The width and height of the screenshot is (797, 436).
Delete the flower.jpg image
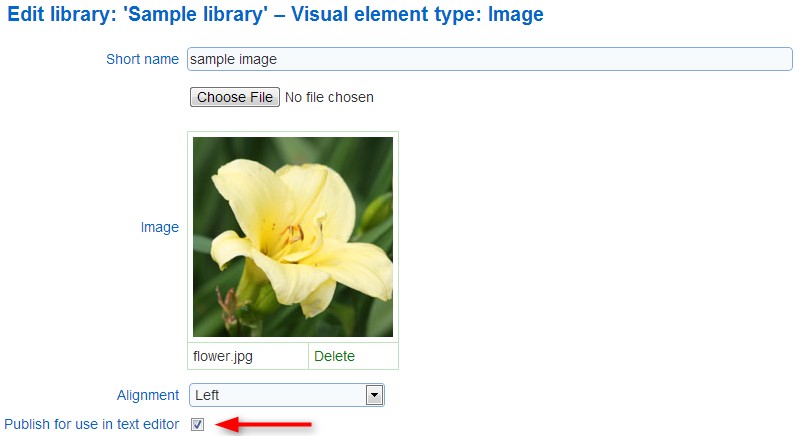pos(334,356)
